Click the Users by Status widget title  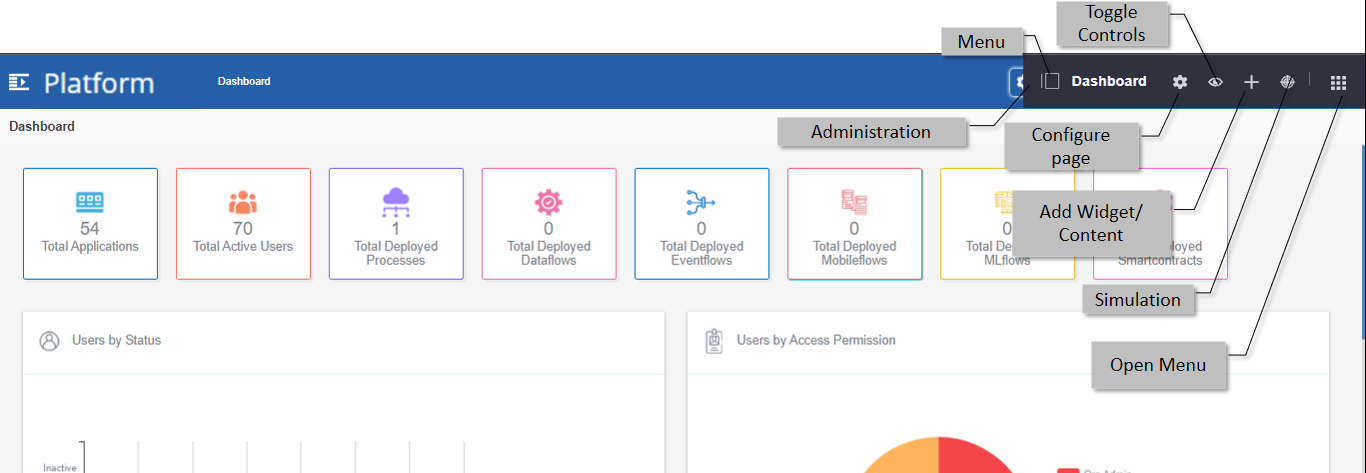(x=116, y=340)
